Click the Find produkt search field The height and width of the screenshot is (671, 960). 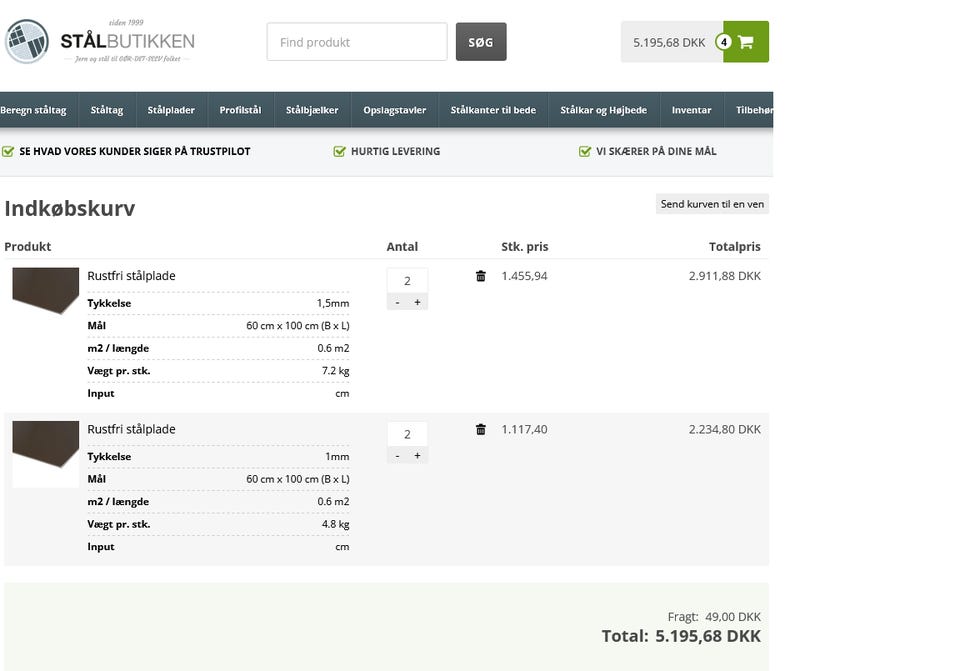(356, 42)
